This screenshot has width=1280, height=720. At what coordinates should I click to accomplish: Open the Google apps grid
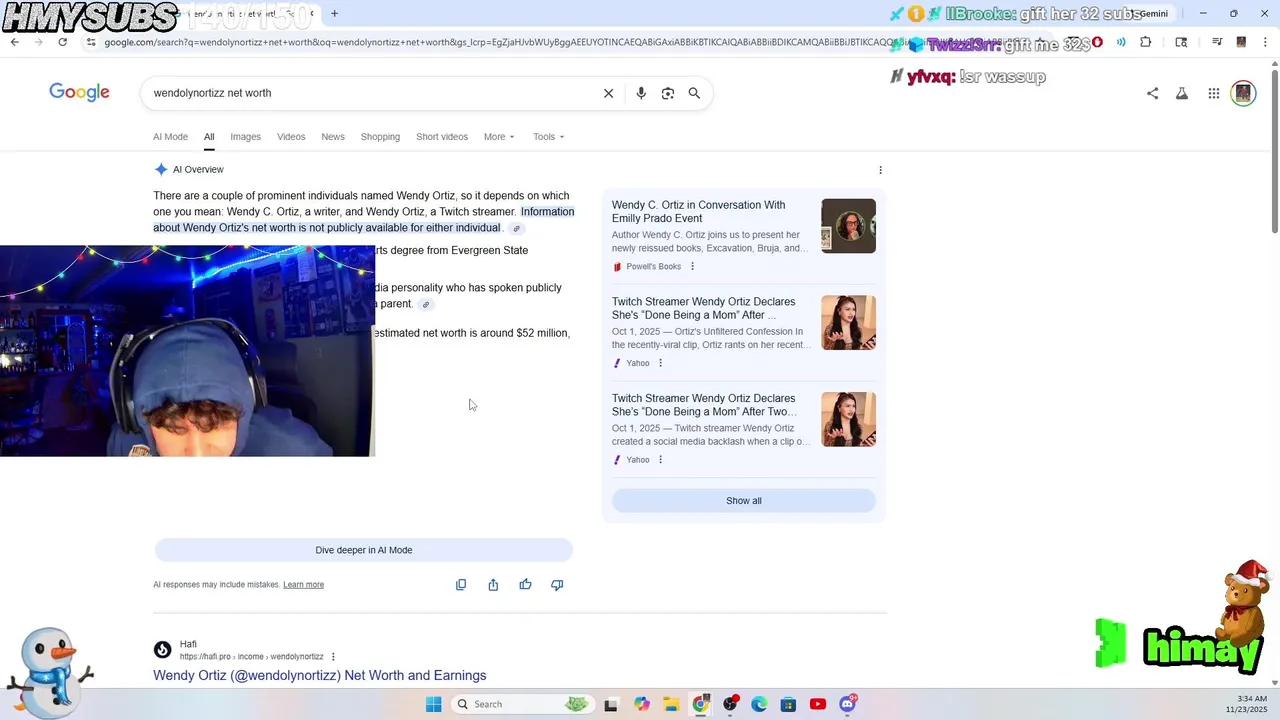point(1213,93)
